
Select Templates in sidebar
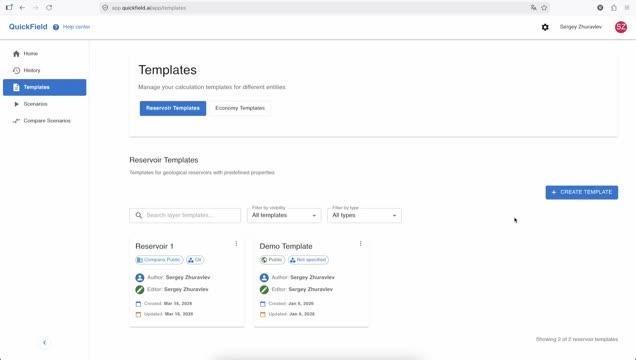pyautogui.click(x=45, y=87)
